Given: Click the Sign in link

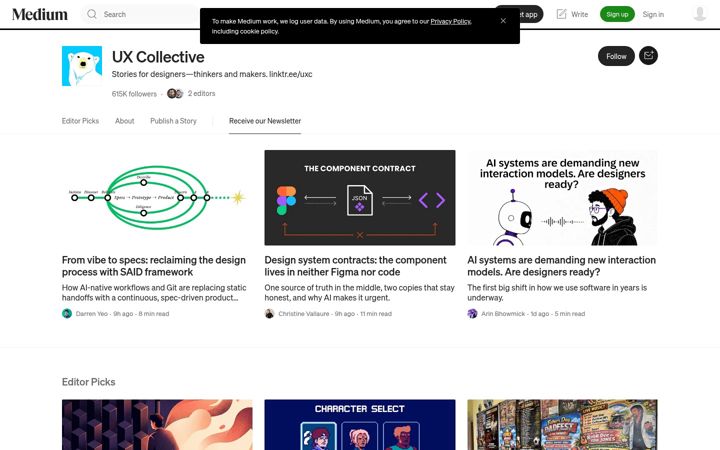Looking at the screenshot, I should [x=653, y=14].
